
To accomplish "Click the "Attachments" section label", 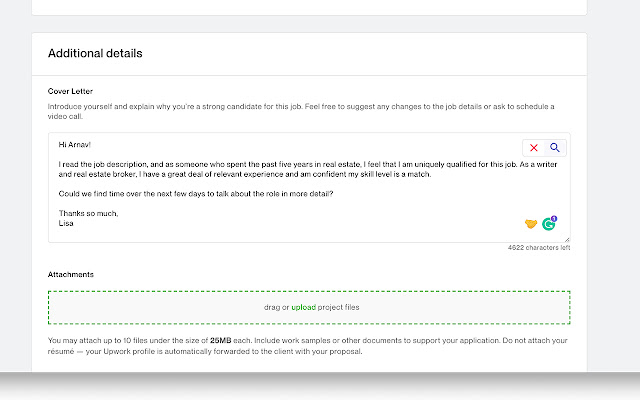I will [x=72, y=274].
